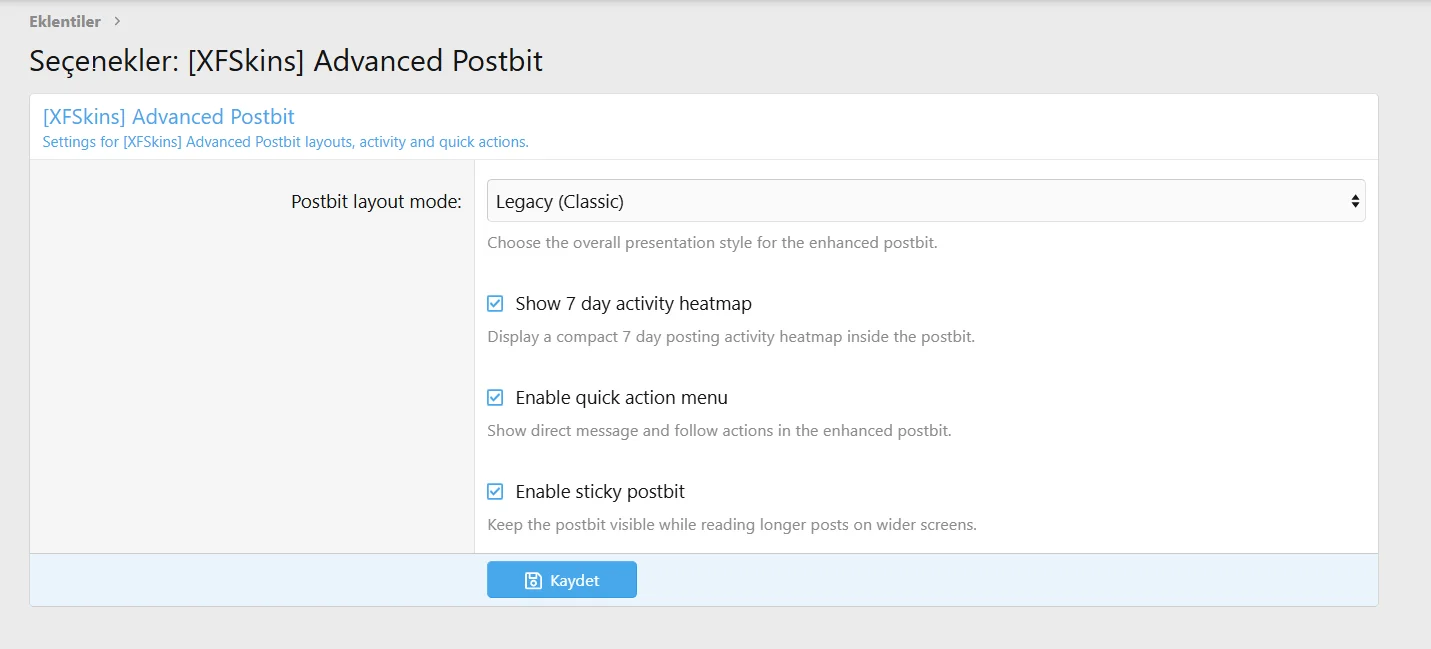Image resolution: width=1431 pixels, height=649 pixels.
Task: Click the "Enable quick action menu" label text
Action: click(622, 397)
